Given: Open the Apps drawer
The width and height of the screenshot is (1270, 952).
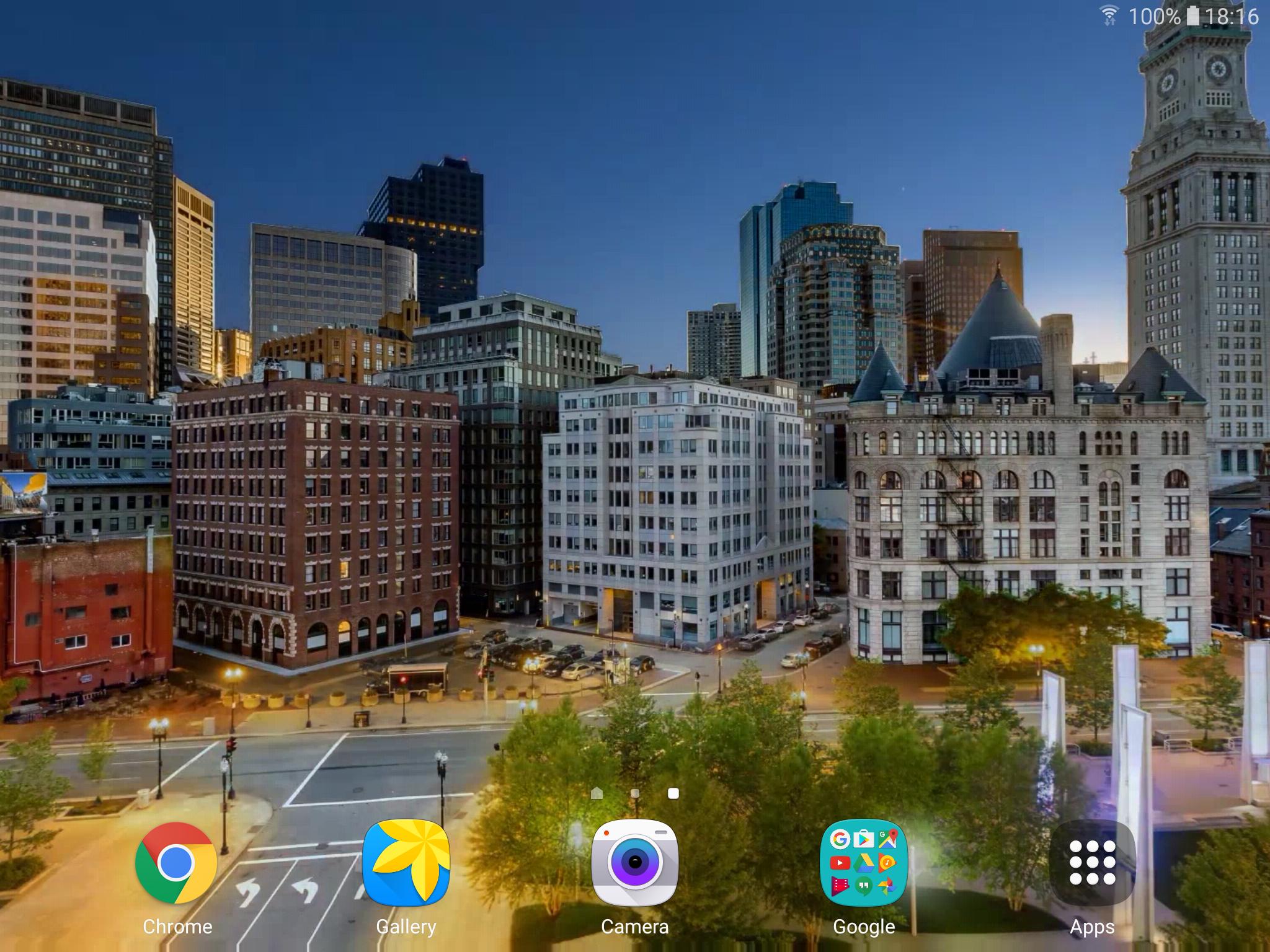Looking at the screenshot, I should [x=1093, y=863].
